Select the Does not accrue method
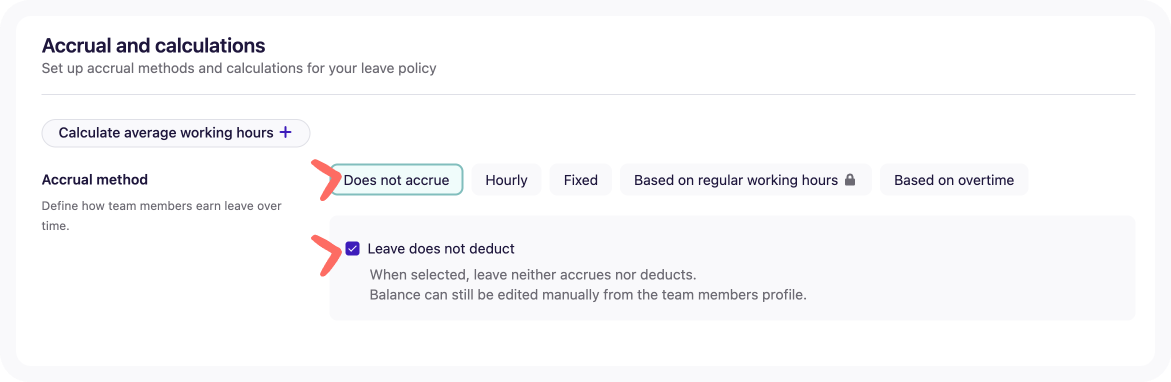This screenshot has height=382, width=1171. (397, 180)
